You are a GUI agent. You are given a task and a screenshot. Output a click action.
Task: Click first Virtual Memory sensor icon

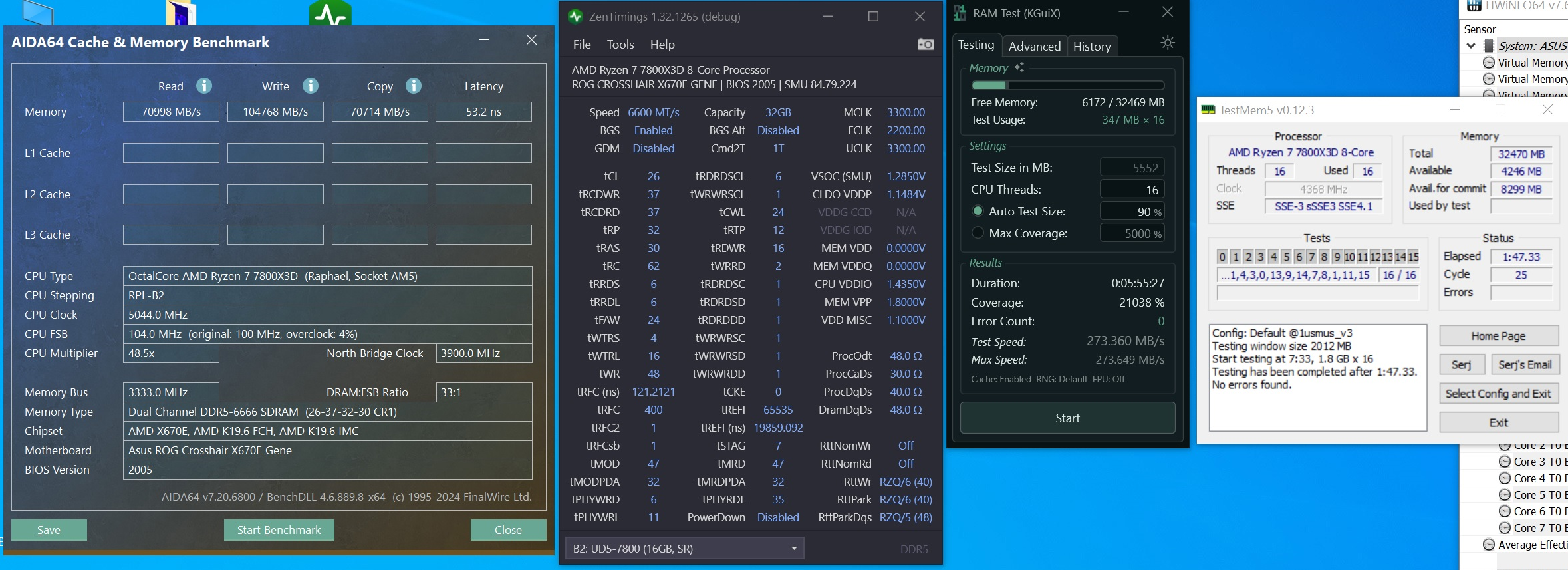pos(1489,63)
